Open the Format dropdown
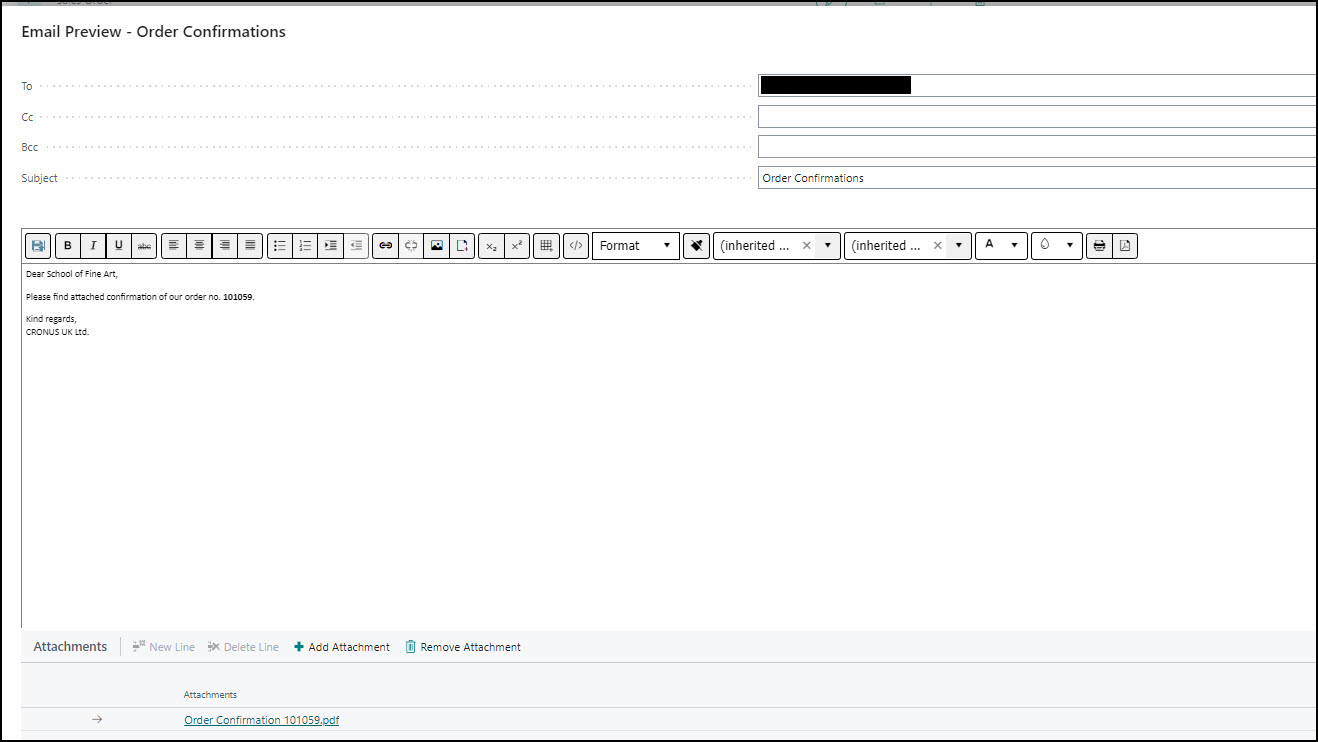This screenshot has width=1318, height=742. pos(635,246)
